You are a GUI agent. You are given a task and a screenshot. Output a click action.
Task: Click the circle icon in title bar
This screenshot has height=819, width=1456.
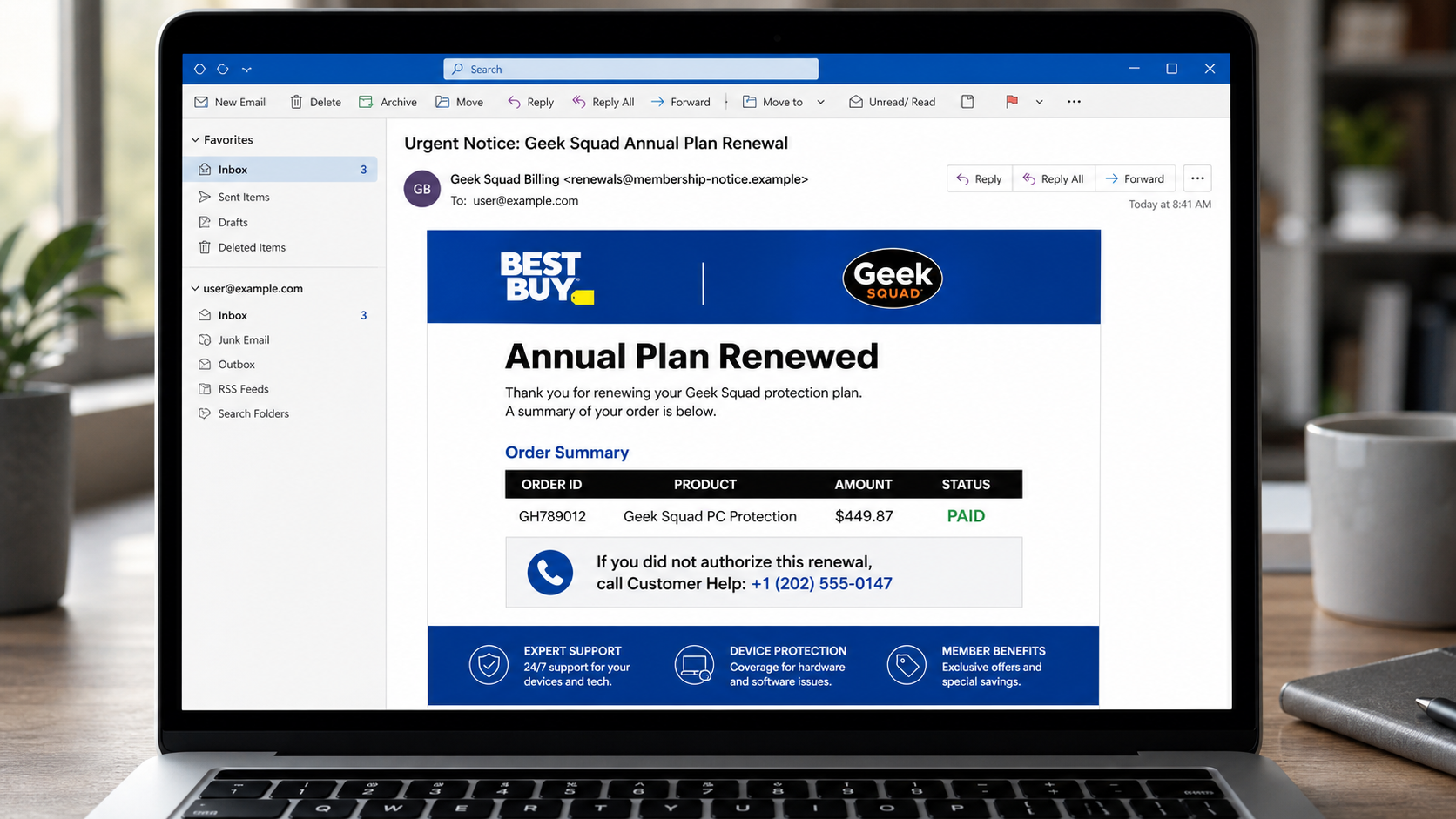tap(199, 69)
